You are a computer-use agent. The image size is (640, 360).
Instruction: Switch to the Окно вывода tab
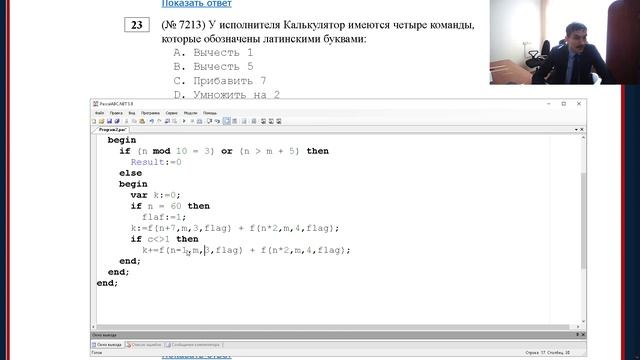pos(107,345)
